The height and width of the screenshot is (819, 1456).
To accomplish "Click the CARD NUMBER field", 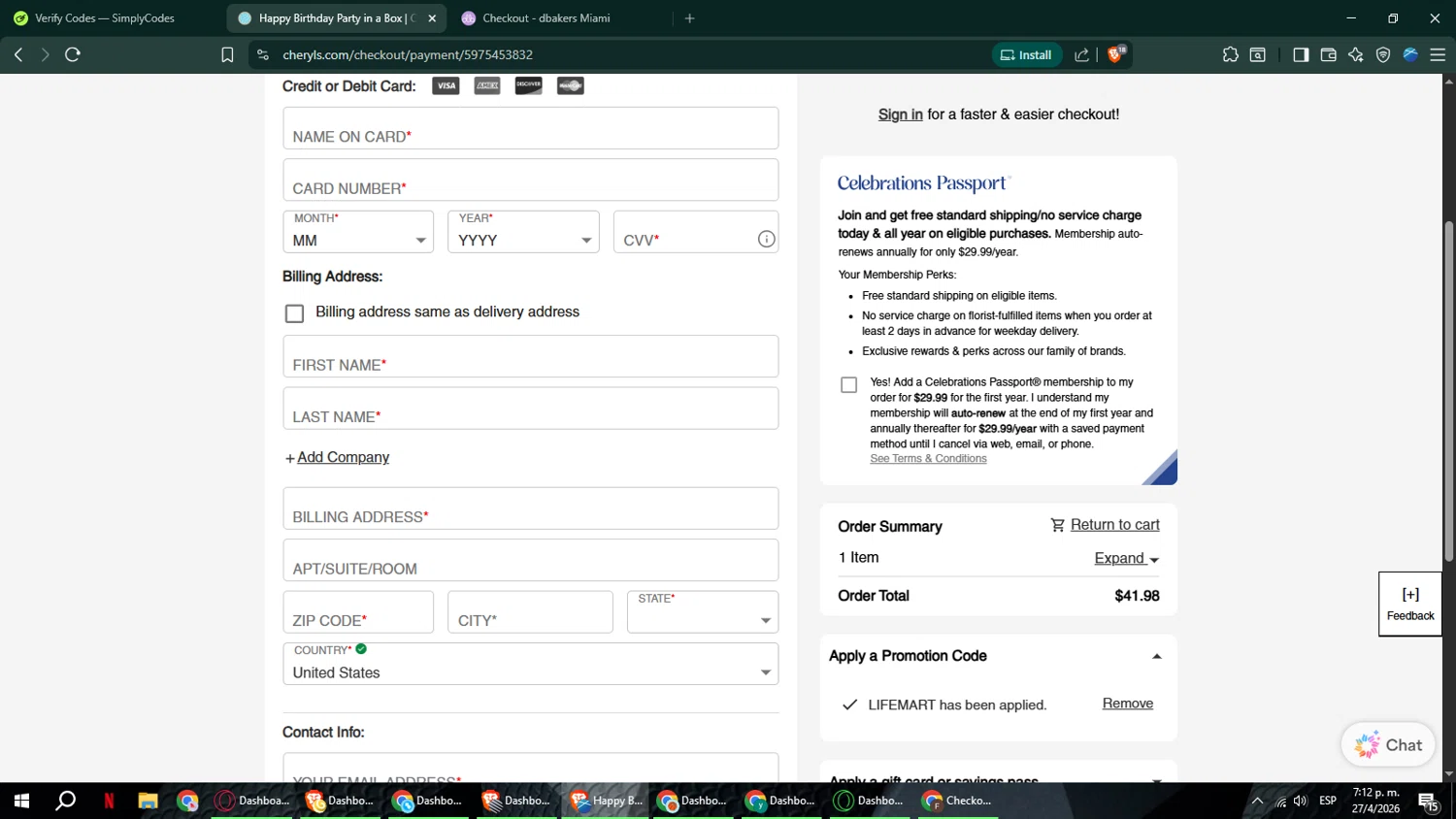I will coord(531,180).
